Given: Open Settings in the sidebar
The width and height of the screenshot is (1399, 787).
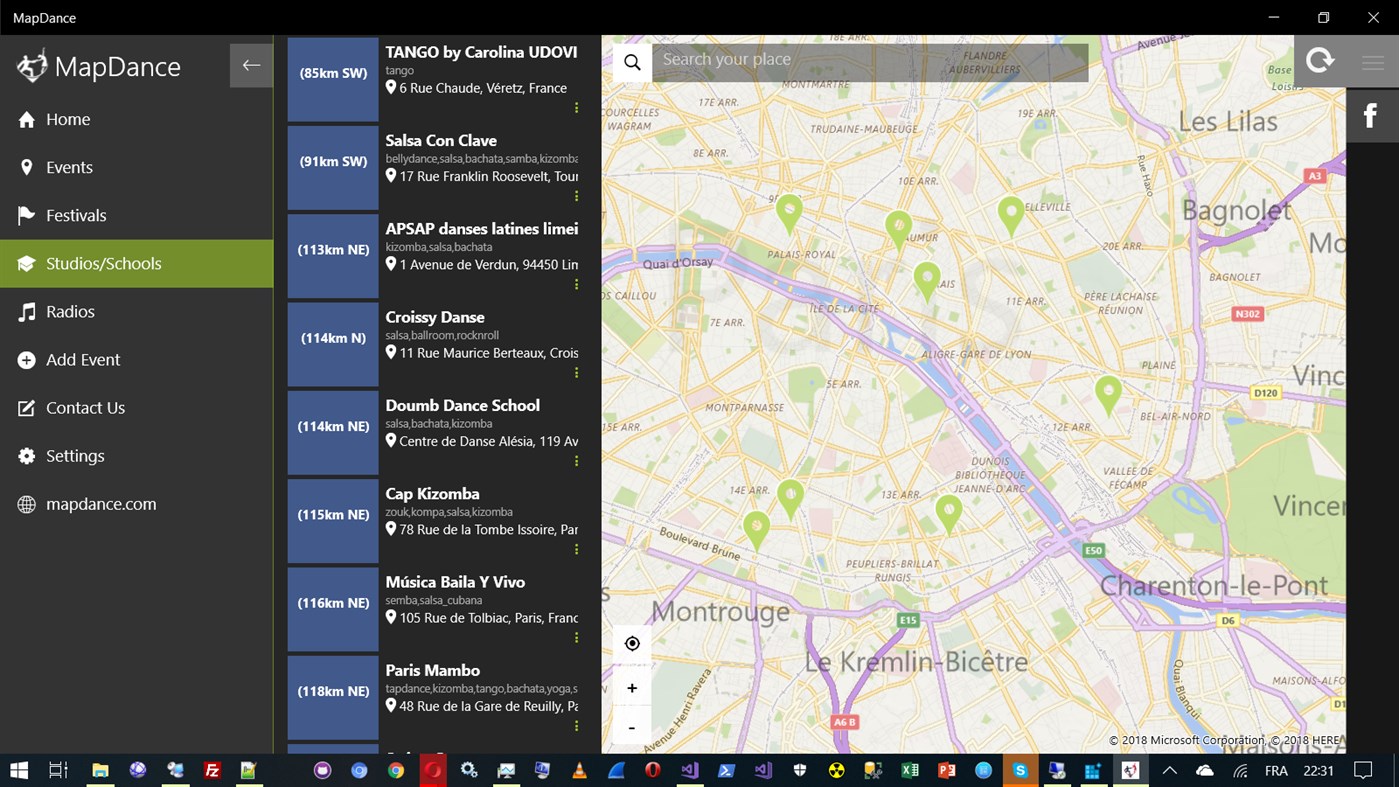Looking at the screenshot, I should (137, 456).
